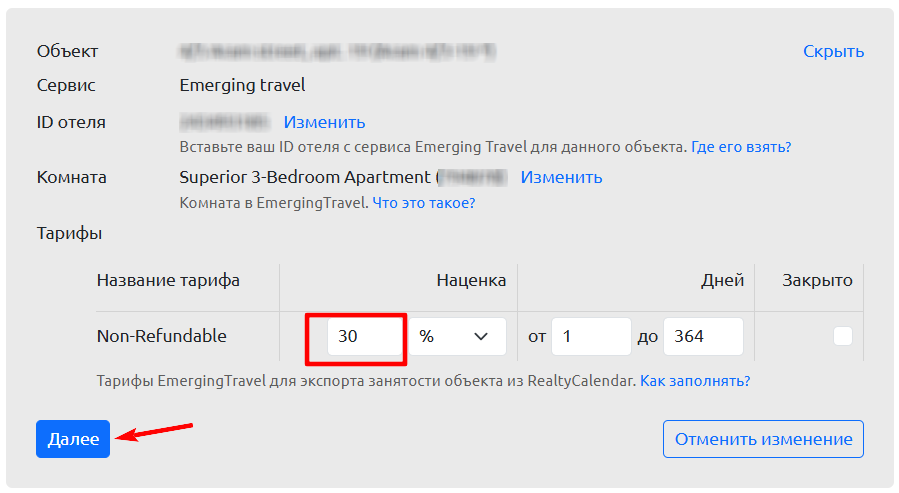Click Изменить next to the room name

click(x=561, y=177)
